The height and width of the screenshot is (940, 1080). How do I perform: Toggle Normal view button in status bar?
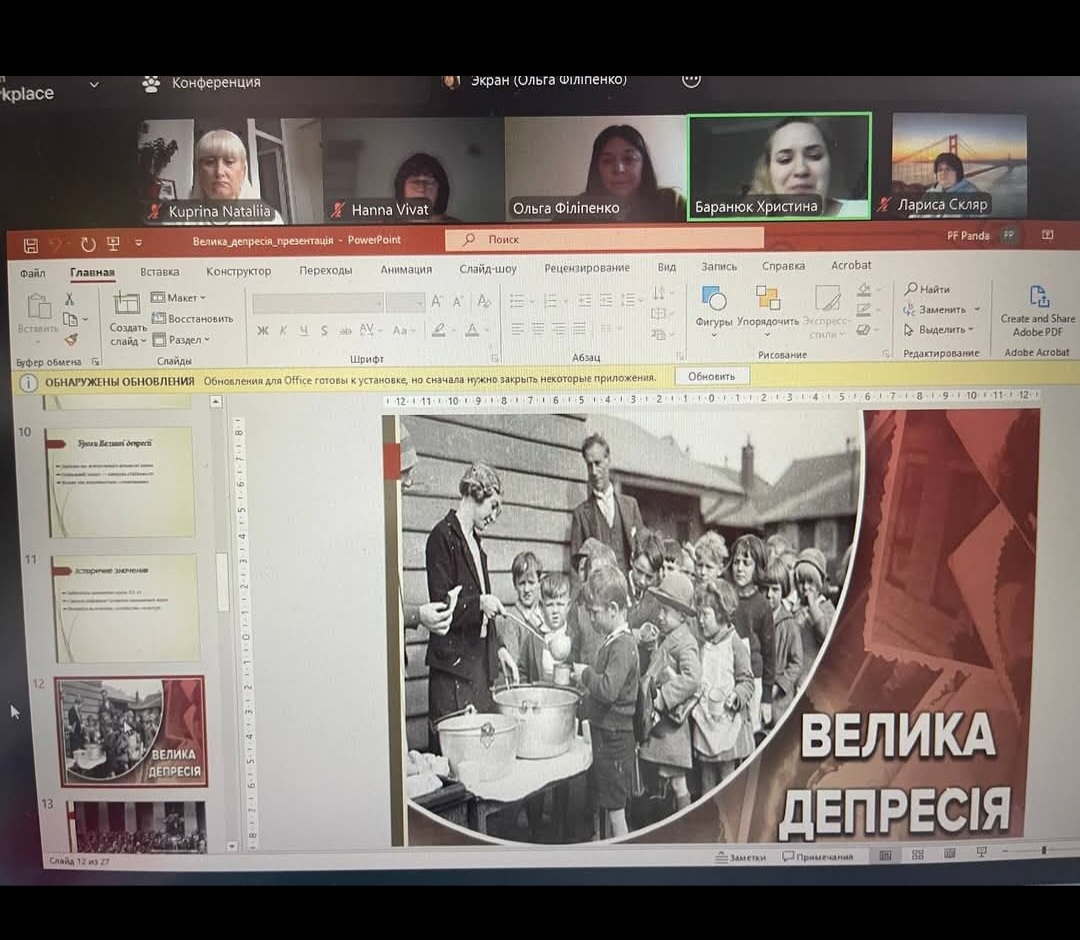tap(885, 855)
